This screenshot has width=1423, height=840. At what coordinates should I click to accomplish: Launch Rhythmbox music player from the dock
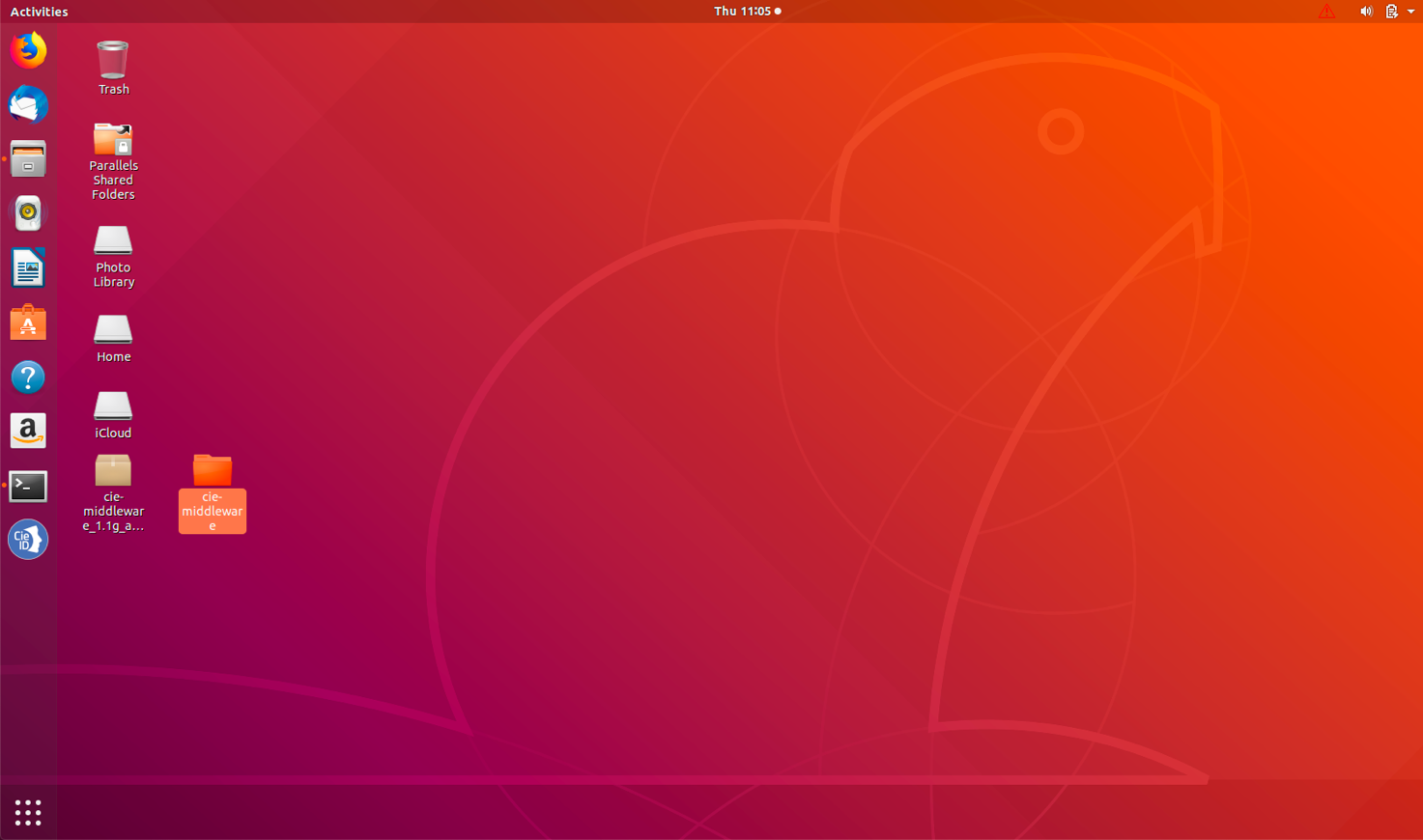(x=28, y=213)
